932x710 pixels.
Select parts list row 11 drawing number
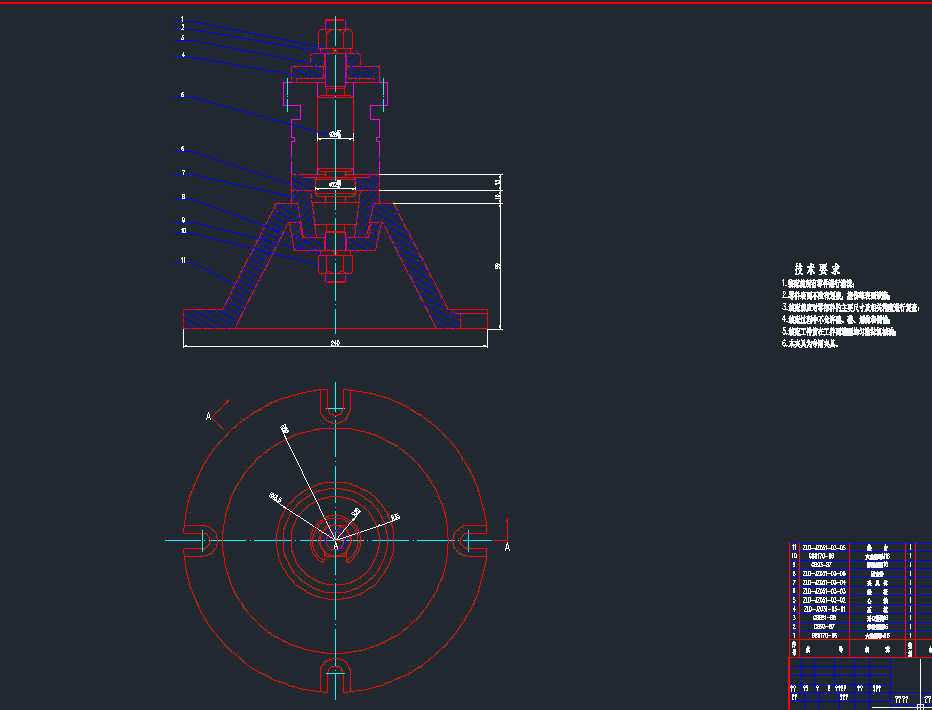tap(824, 547)
